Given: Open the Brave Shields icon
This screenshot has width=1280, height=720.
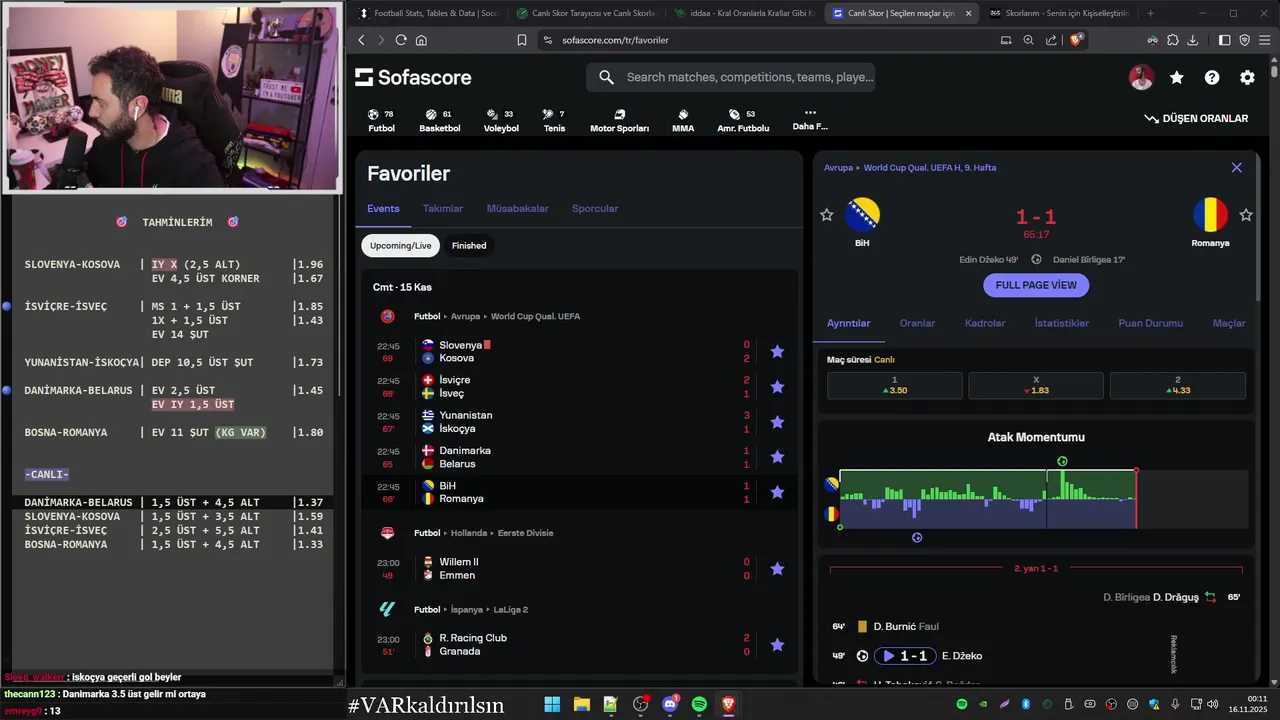Looking at the screenshot, I should (x=1076, y=40).
